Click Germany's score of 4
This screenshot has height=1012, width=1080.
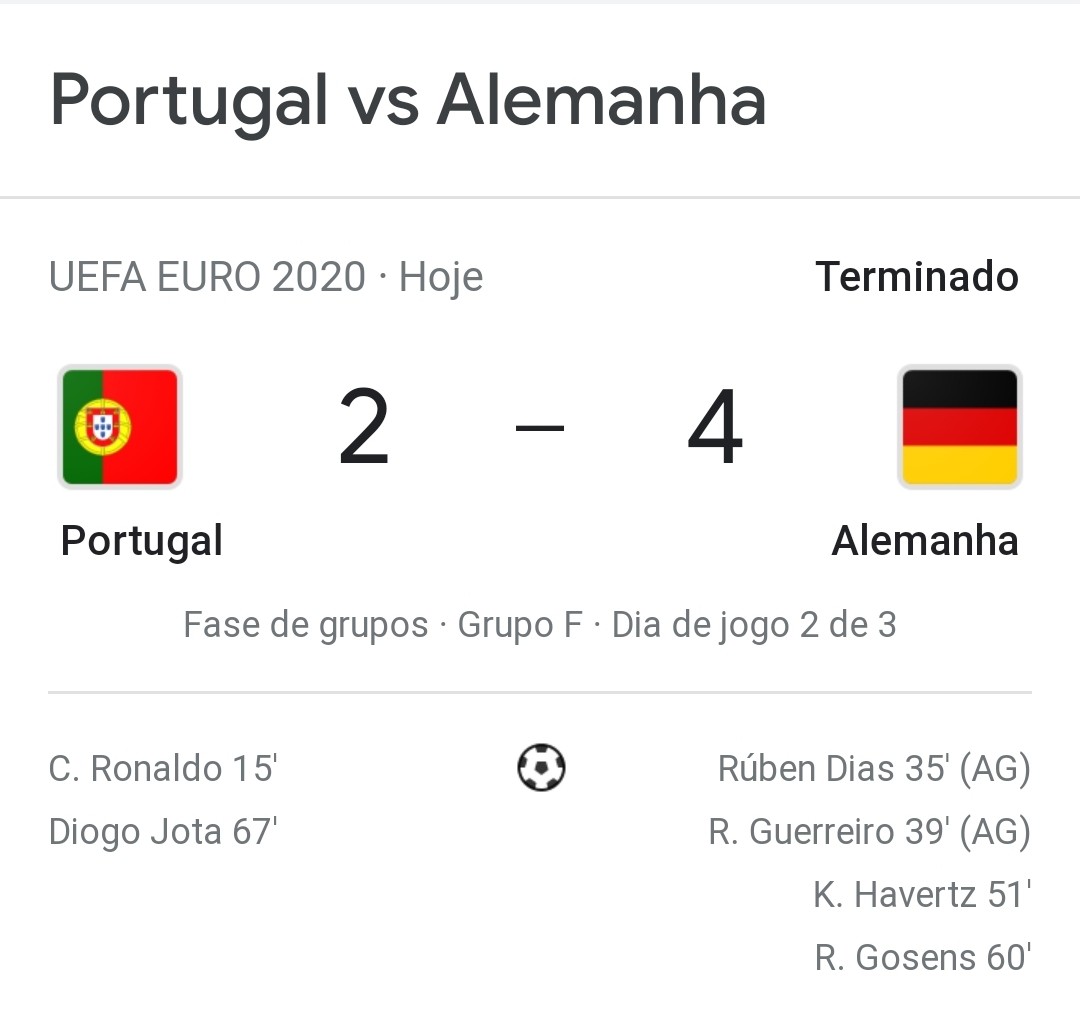[716, 427]
